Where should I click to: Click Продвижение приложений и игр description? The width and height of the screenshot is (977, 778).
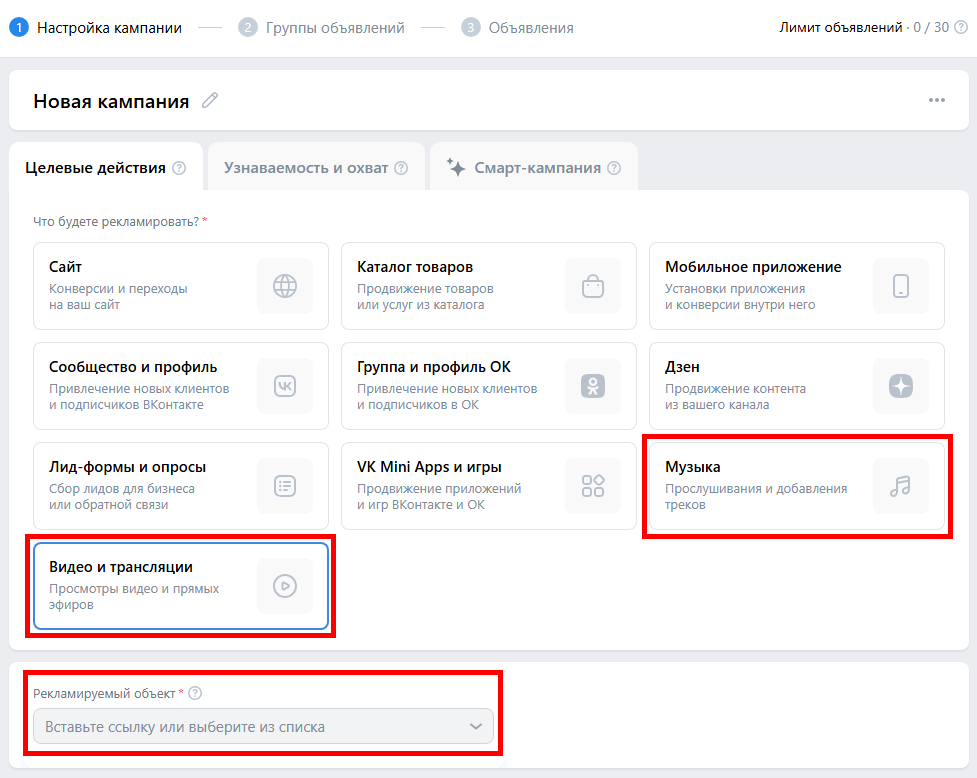[x=439, y=496]
